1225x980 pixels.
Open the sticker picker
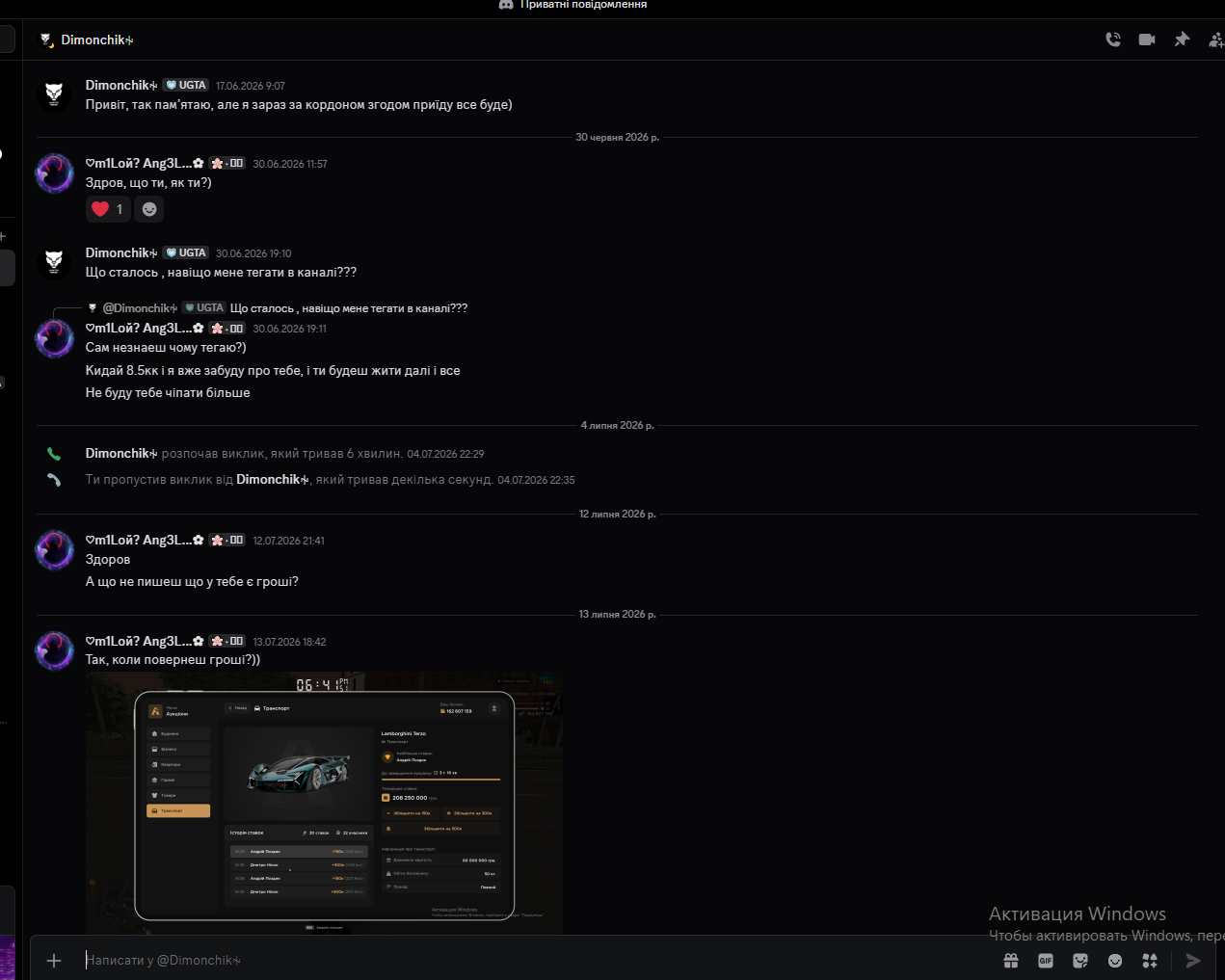[1080, 960]
